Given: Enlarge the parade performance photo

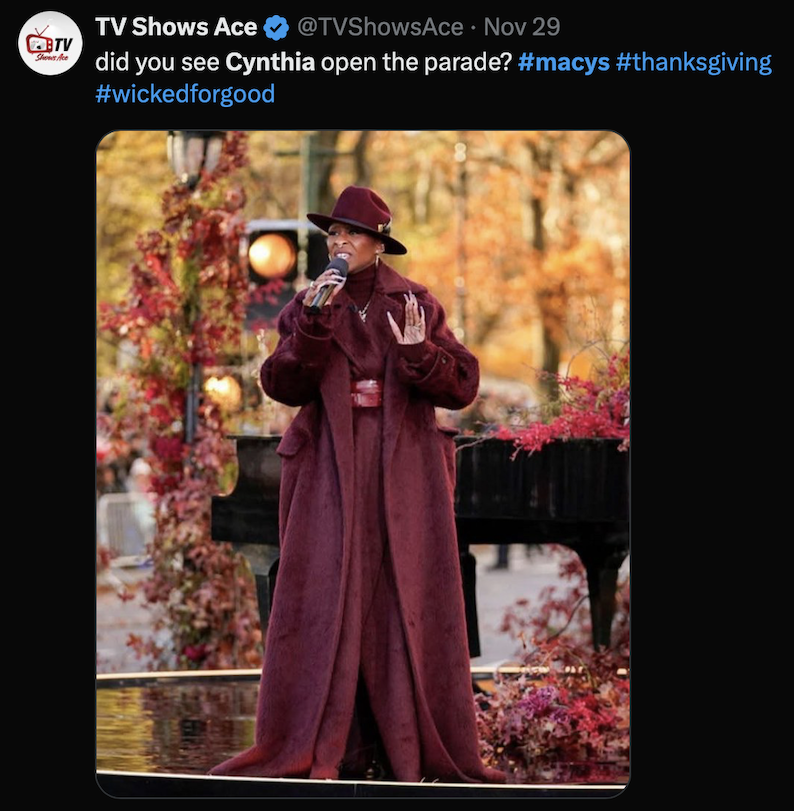Looking at the screenshot, I should (x=363, y=463).
